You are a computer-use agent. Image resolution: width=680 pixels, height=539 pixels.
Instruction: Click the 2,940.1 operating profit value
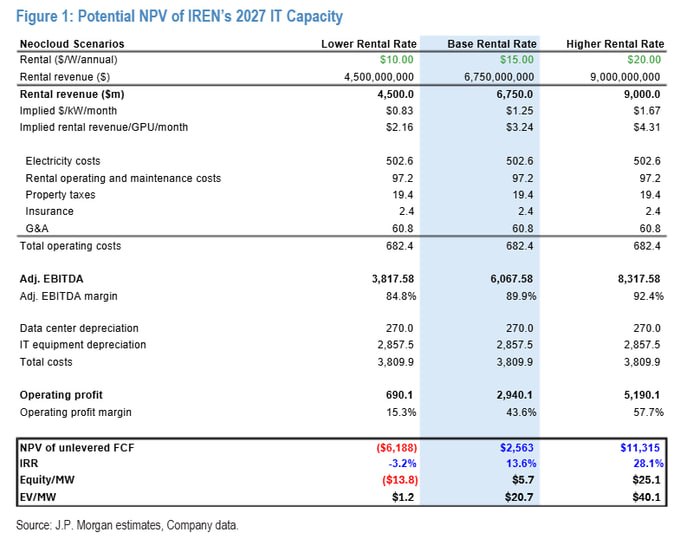(x=515, y=395)
